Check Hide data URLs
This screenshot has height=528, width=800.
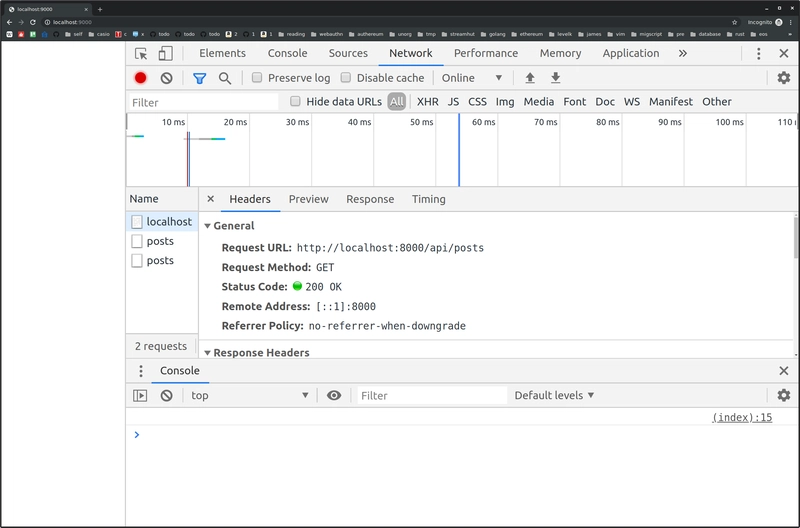click(x=295, y=101)
